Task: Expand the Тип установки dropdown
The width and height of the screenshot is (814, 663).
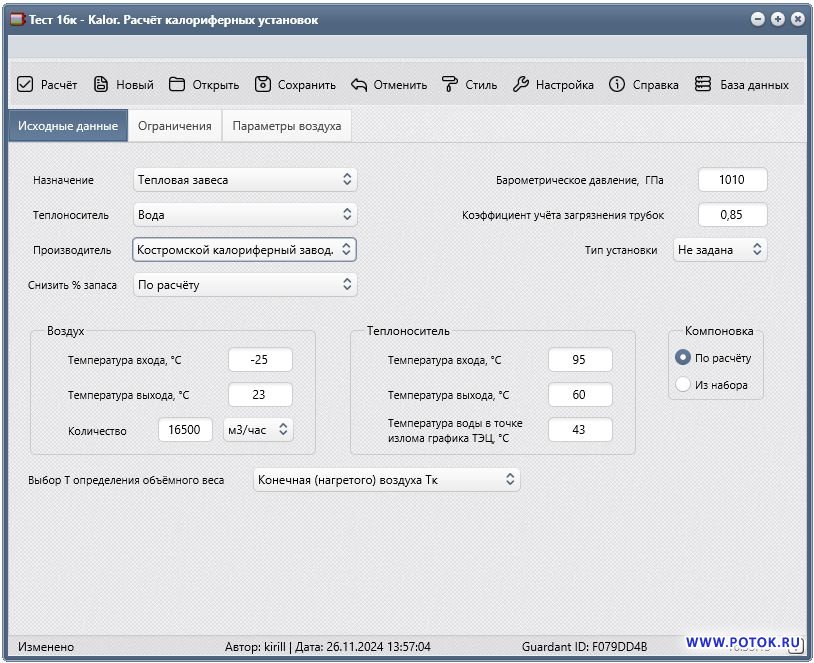Action: [720, 250]
